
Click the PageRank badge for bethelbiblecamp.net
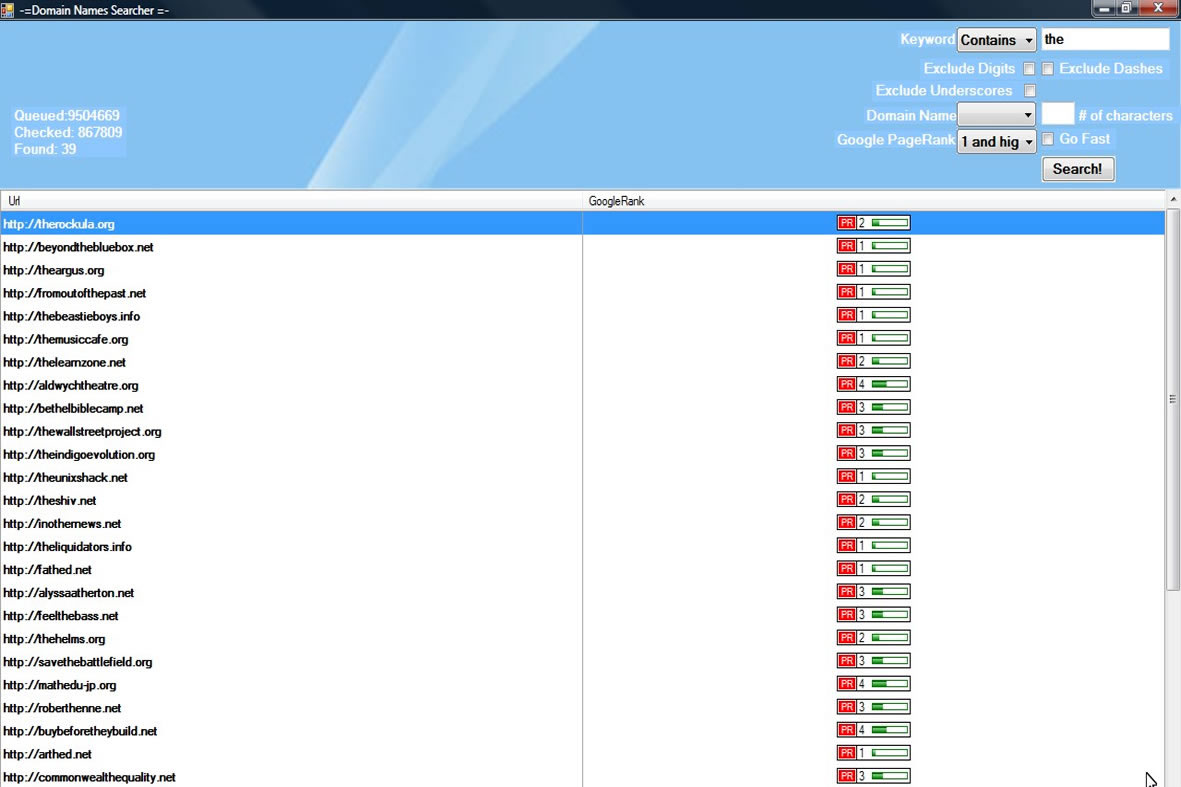coord(874,407)
